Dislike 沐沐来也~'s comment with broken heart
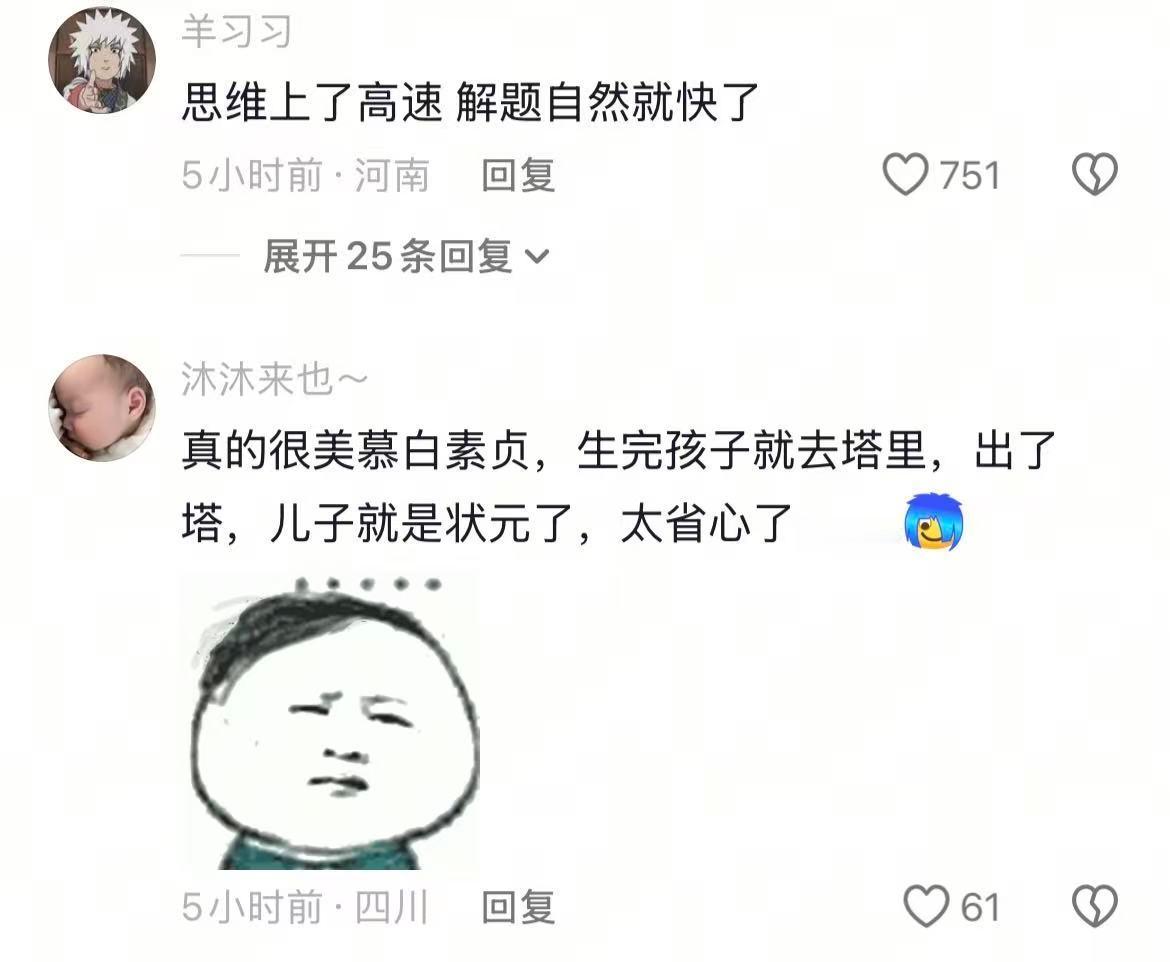1170x962 pixels. [x=1095, y=906]
